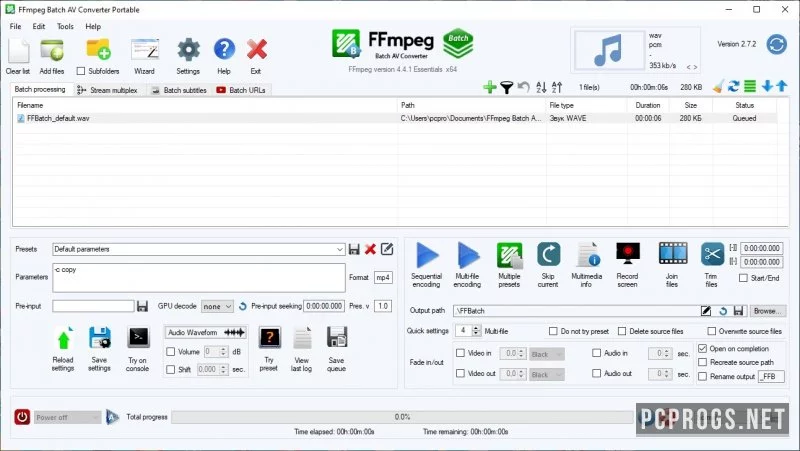Click Reload settings icon
800x451 pixels.
(x=63, y=339)
